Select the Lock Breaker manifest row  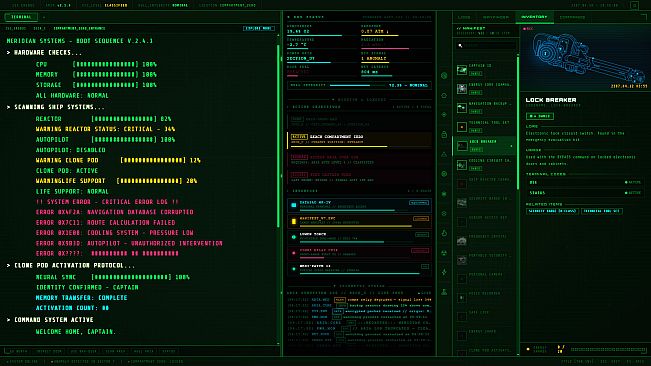coord(485,146)
